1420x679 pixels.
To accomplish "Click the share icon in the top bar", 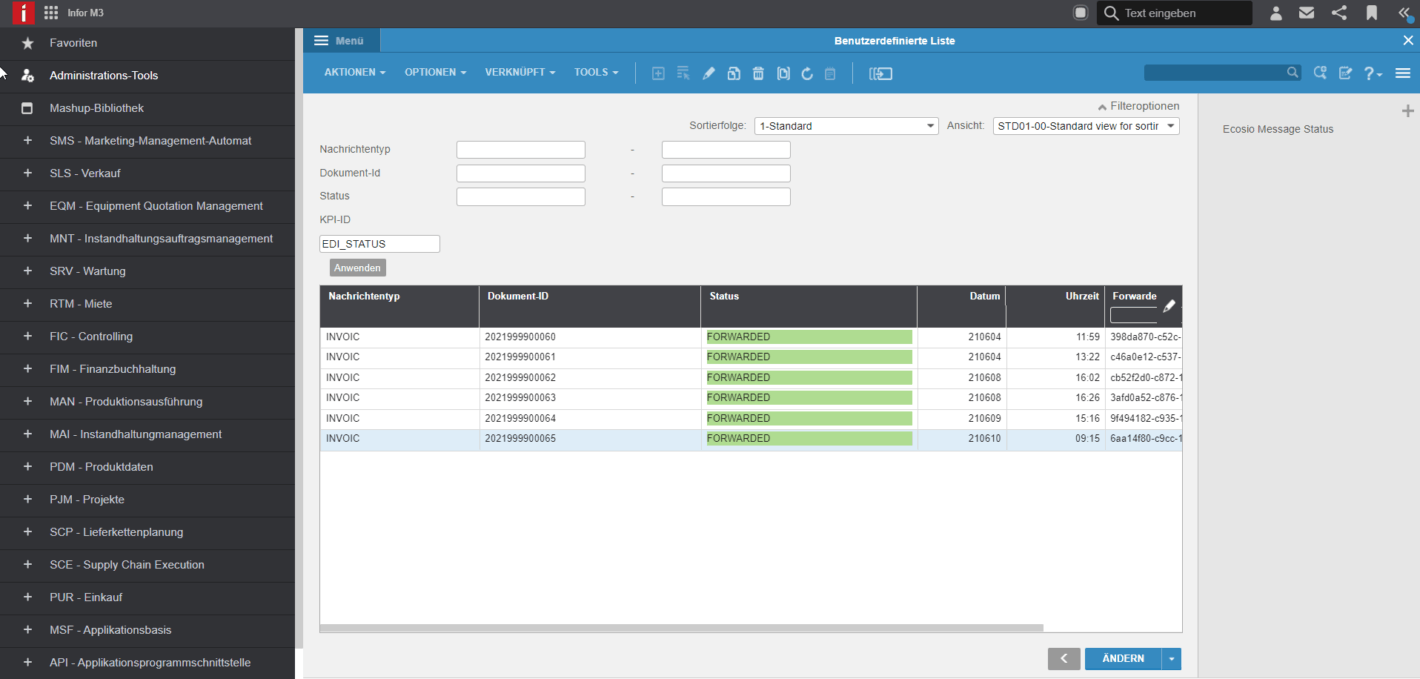I will (1339, 12).
